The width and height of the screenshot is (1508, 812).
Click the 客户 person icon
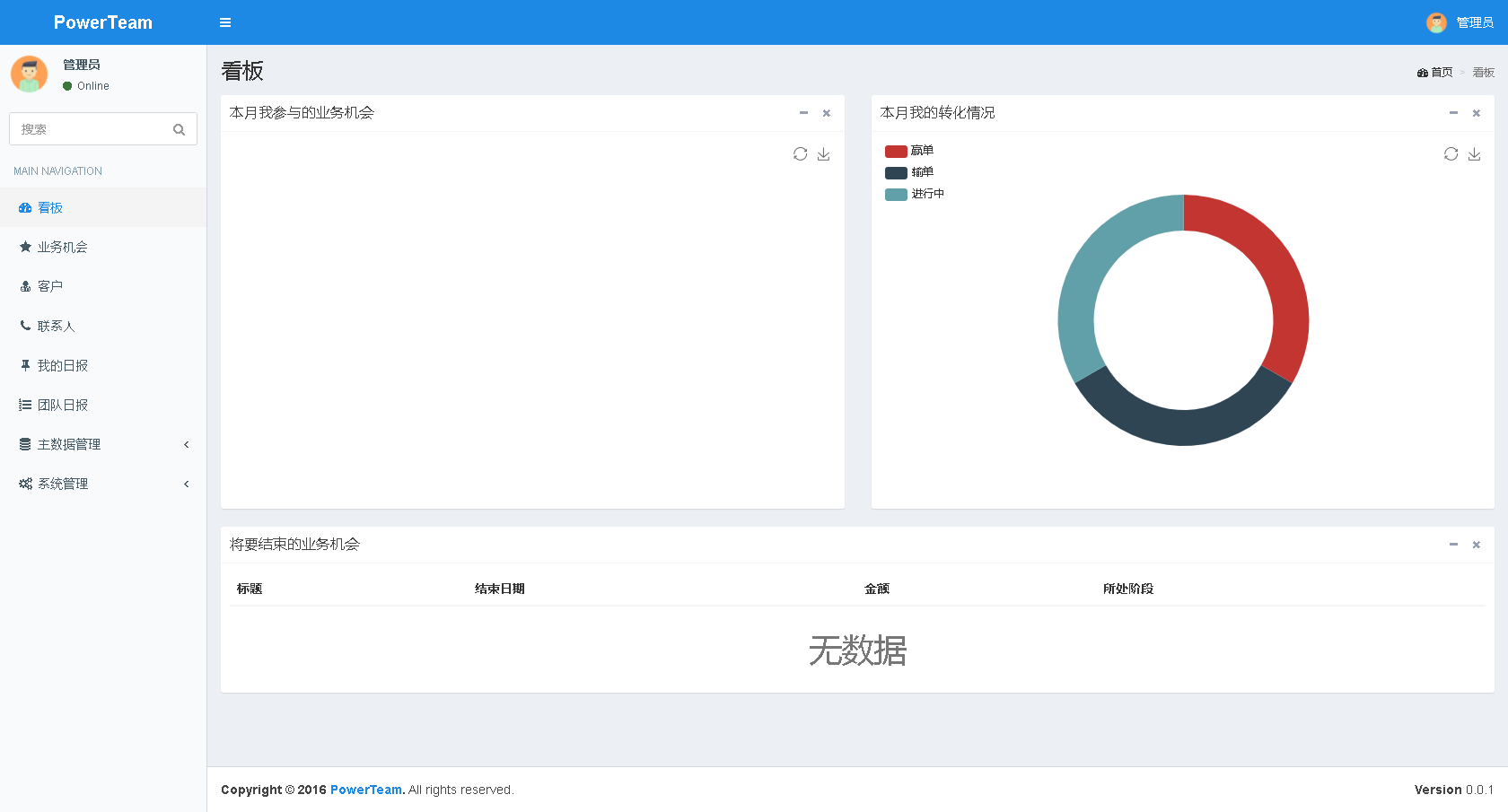coord(25,286)
